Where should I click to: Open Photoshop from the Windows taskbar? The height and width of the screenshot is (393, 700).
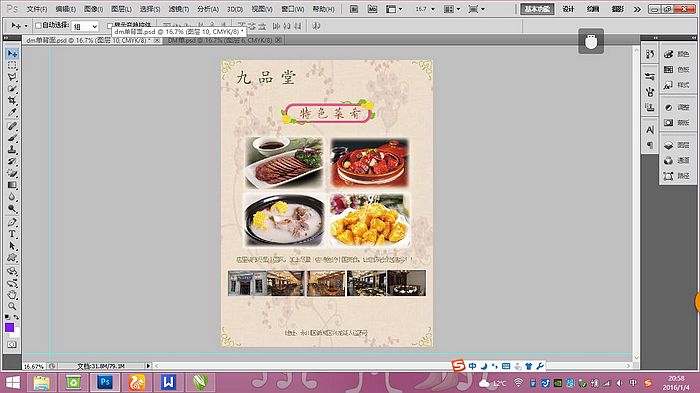click(105, 382)
